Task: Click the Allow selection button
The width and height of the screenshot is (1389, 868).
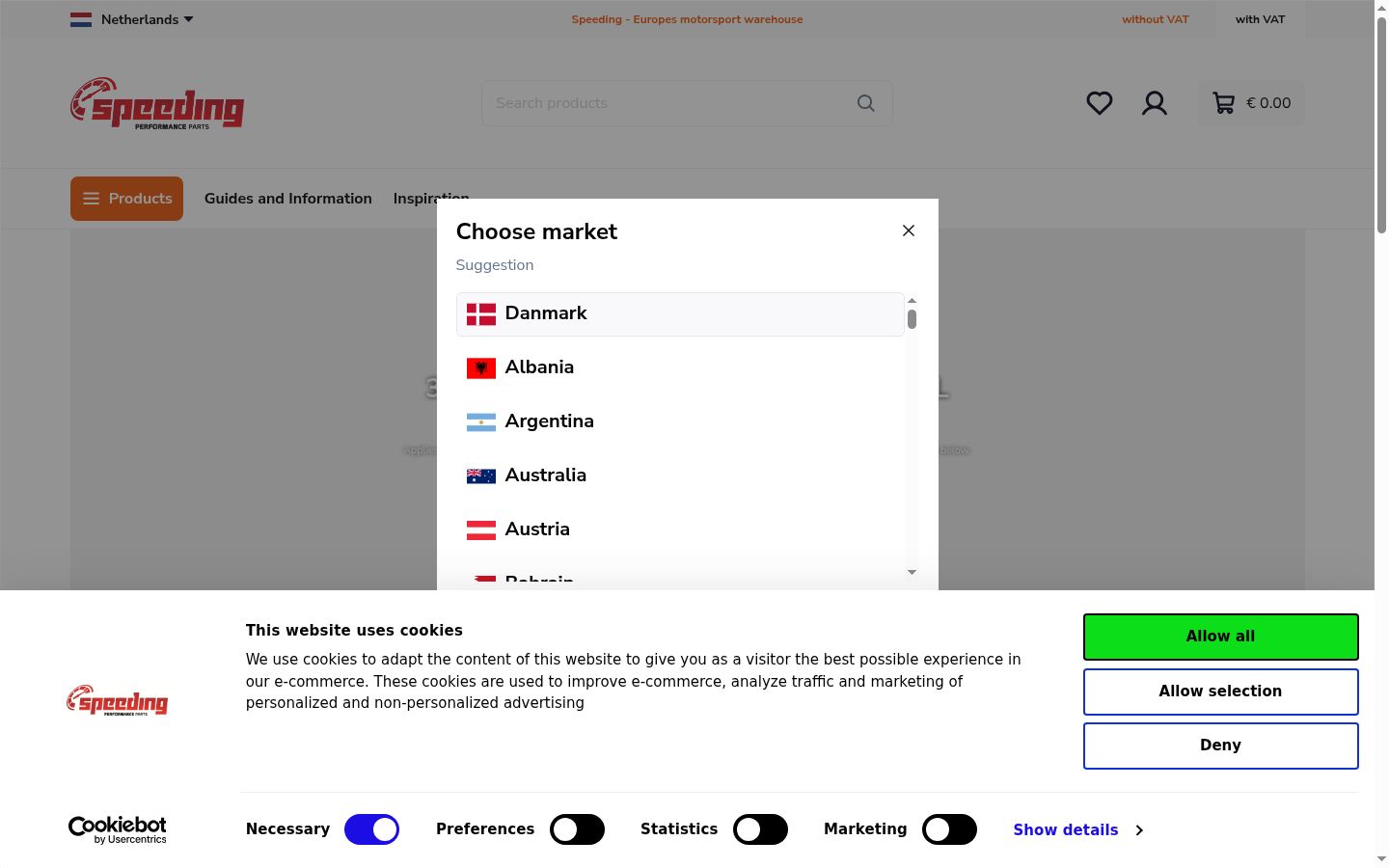Action: [1221, 692]
